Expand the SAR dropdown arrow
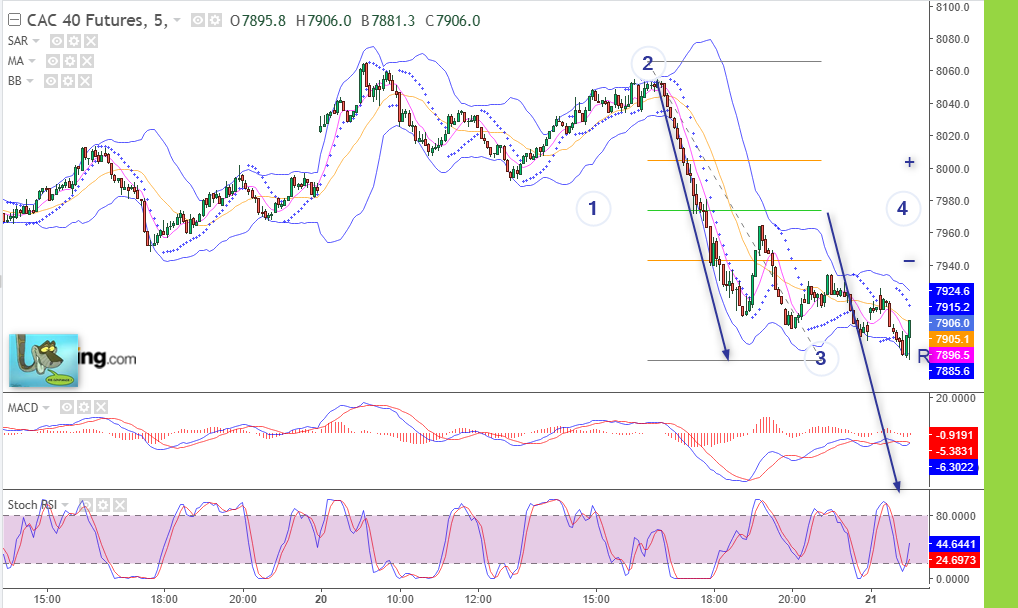The height and width of the screenshot is (608, 1018). 36,41
